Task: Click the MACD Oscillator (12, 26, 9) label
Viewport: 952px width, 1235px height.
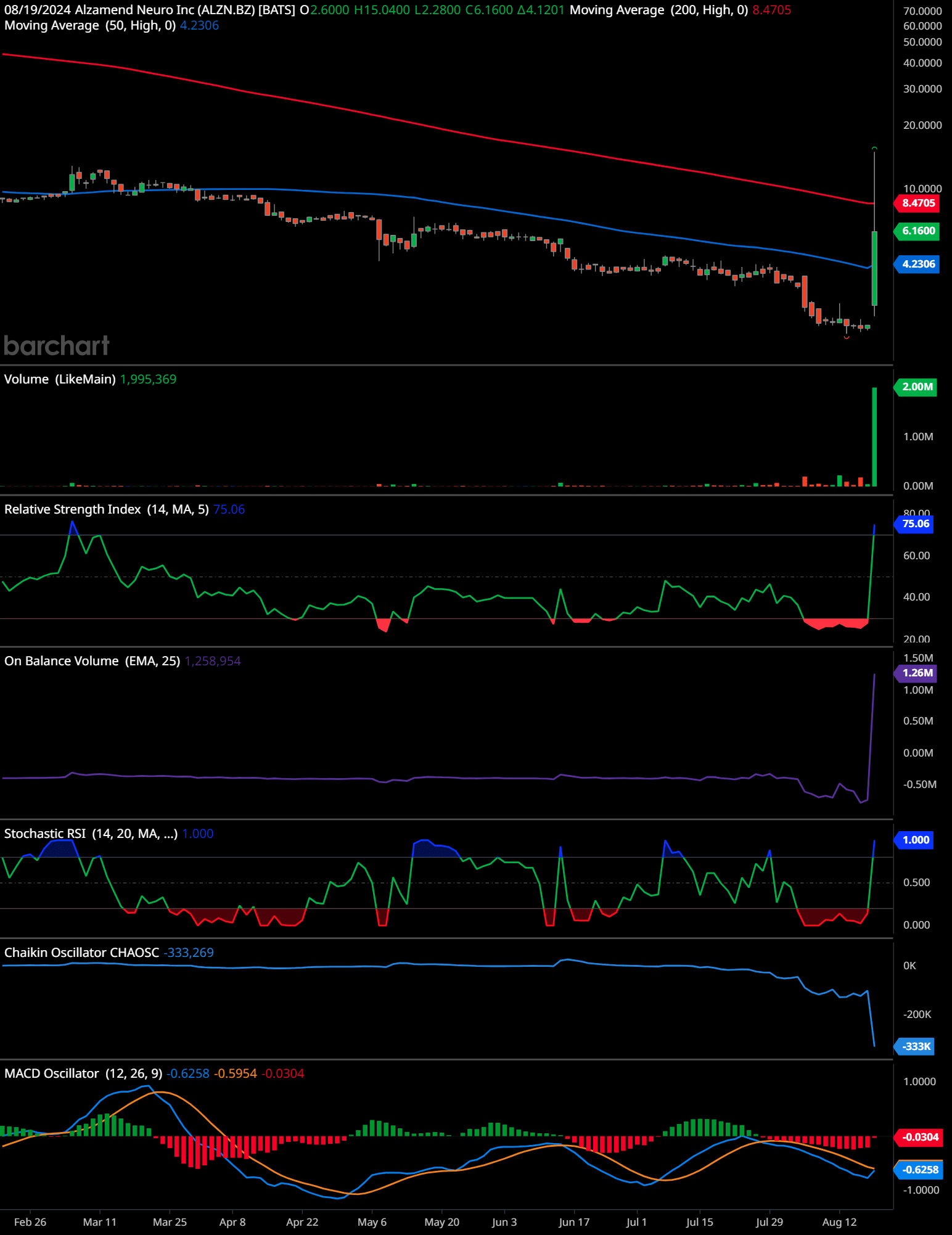Action: [x=83, y=1073]
